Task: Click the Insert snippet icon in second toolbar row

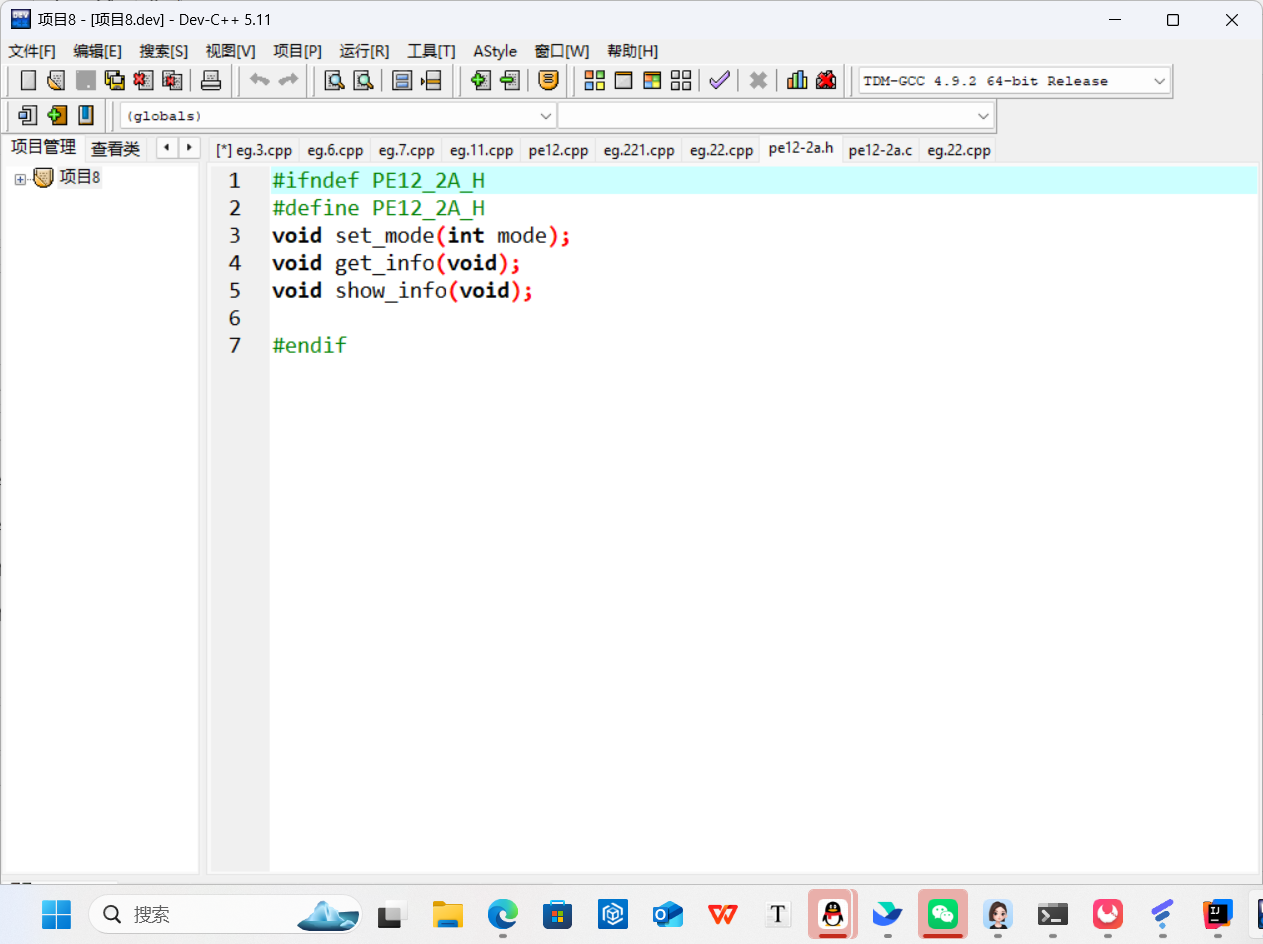Action: (x=28, y=115)
